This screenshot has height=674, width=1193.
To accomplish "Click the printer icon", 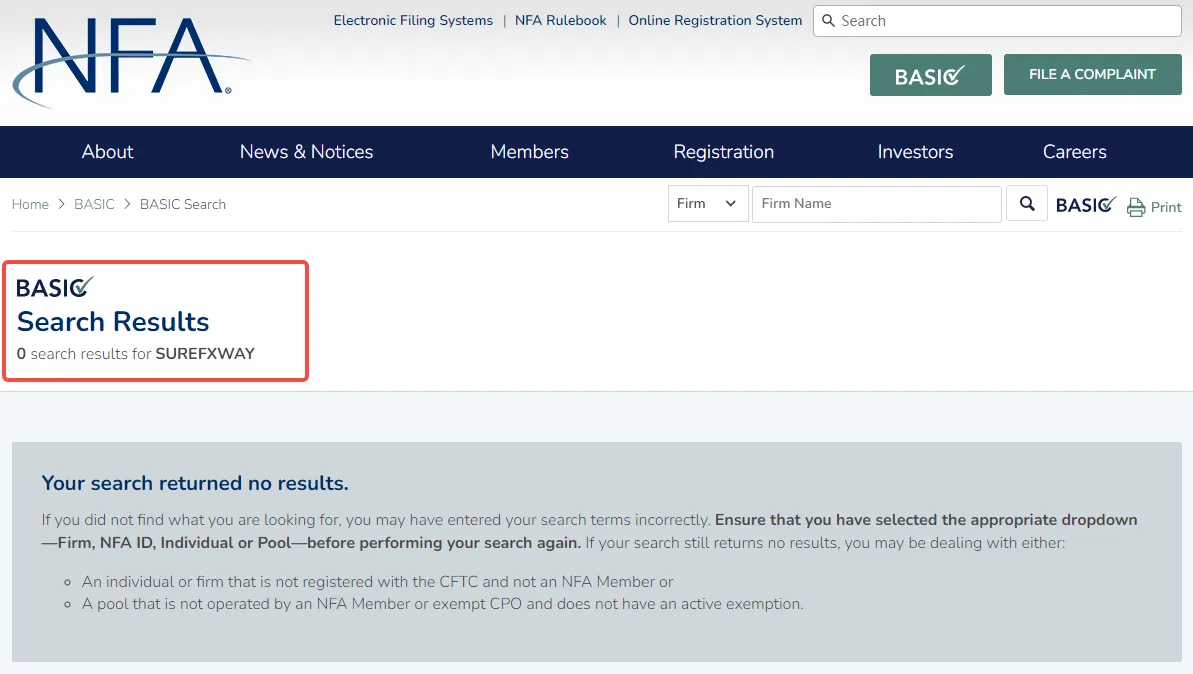I will [x=1136, y=207].
